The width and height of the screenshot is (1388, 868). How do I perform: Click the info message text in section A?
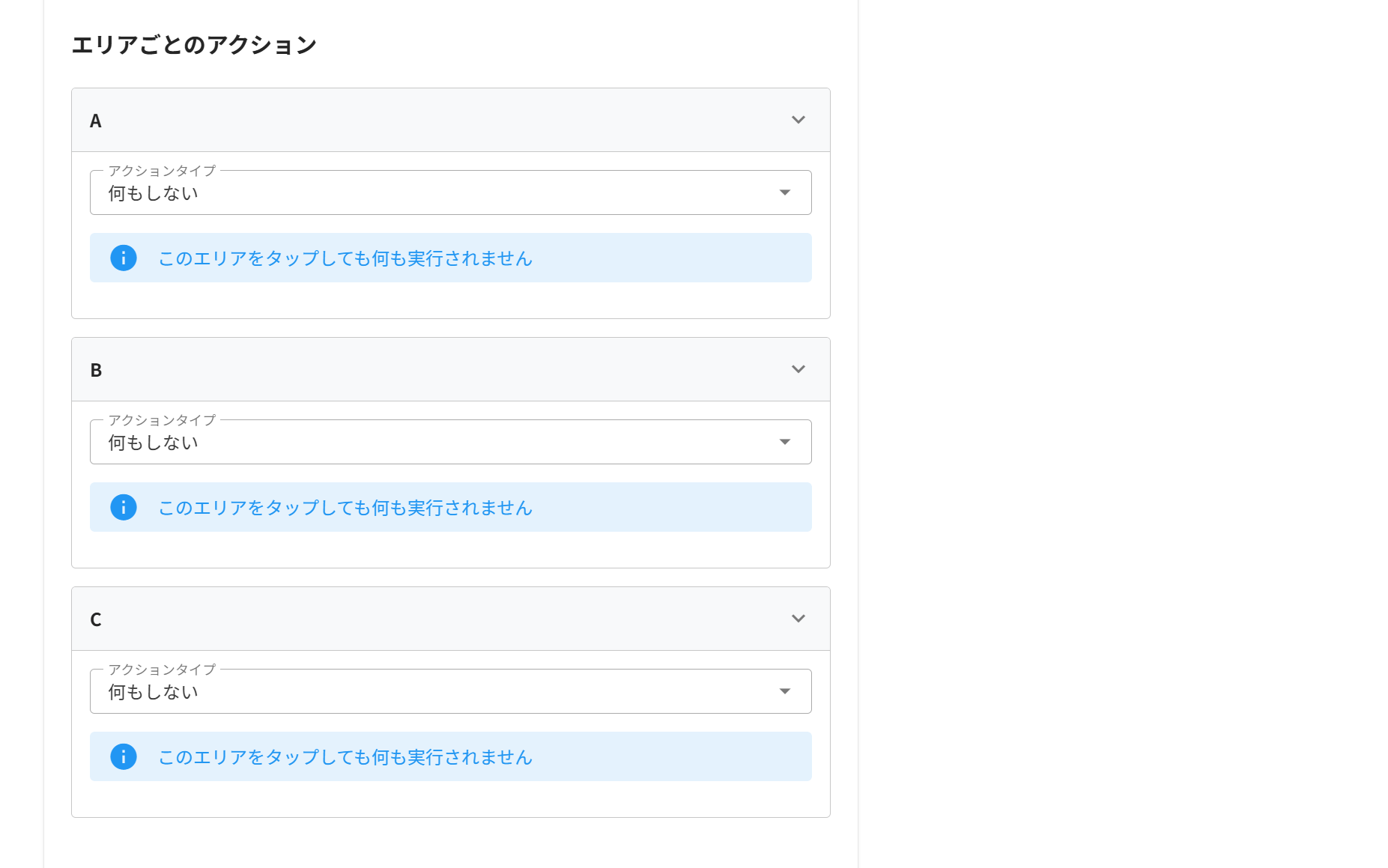[345, 258]
